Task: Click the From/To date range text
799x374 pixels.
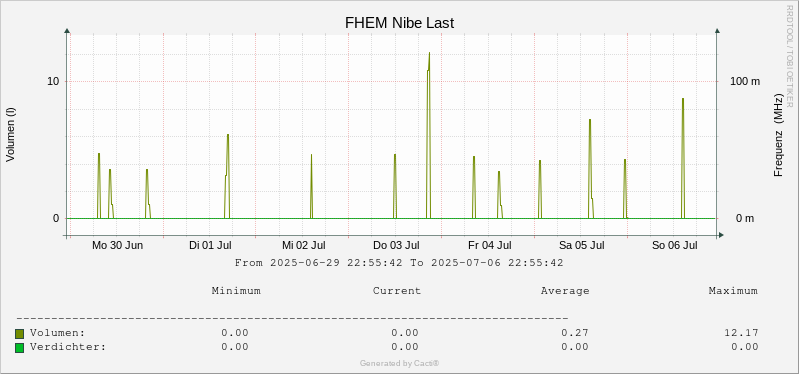Action: (x=399, y=263)
